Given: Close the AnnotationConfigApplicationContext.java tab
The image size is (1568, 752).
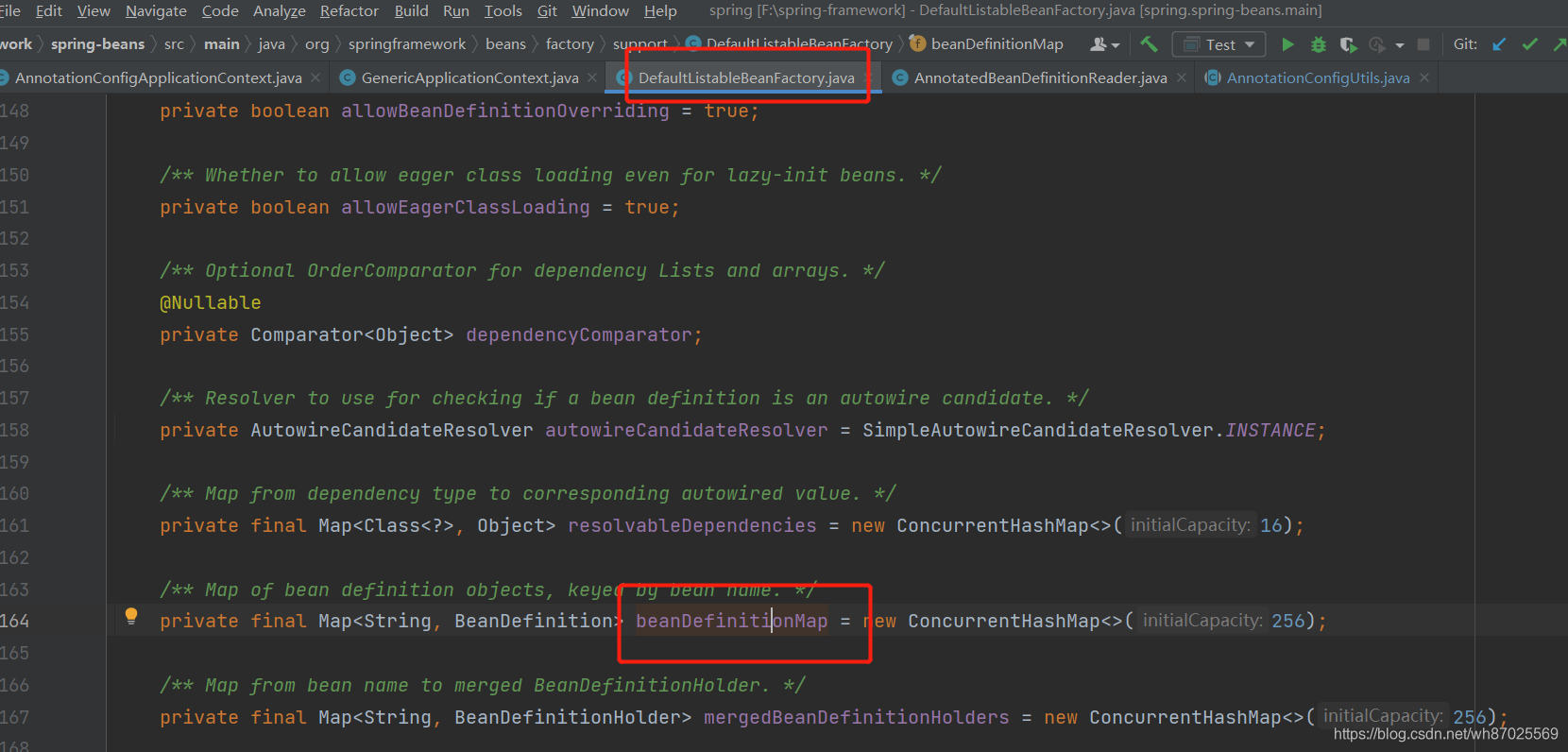Looking at the screenshot, I should [x=315, y=77].
